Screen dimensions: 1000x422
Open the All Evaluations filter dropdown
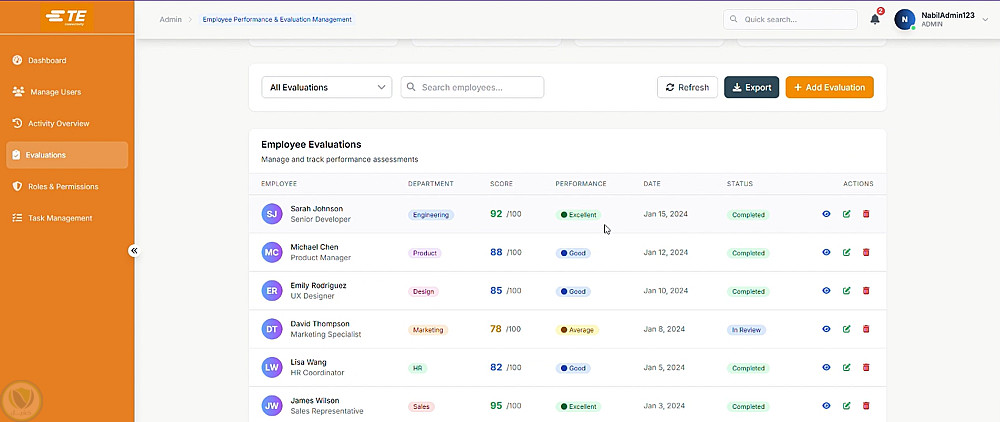(x=326, y=88)
